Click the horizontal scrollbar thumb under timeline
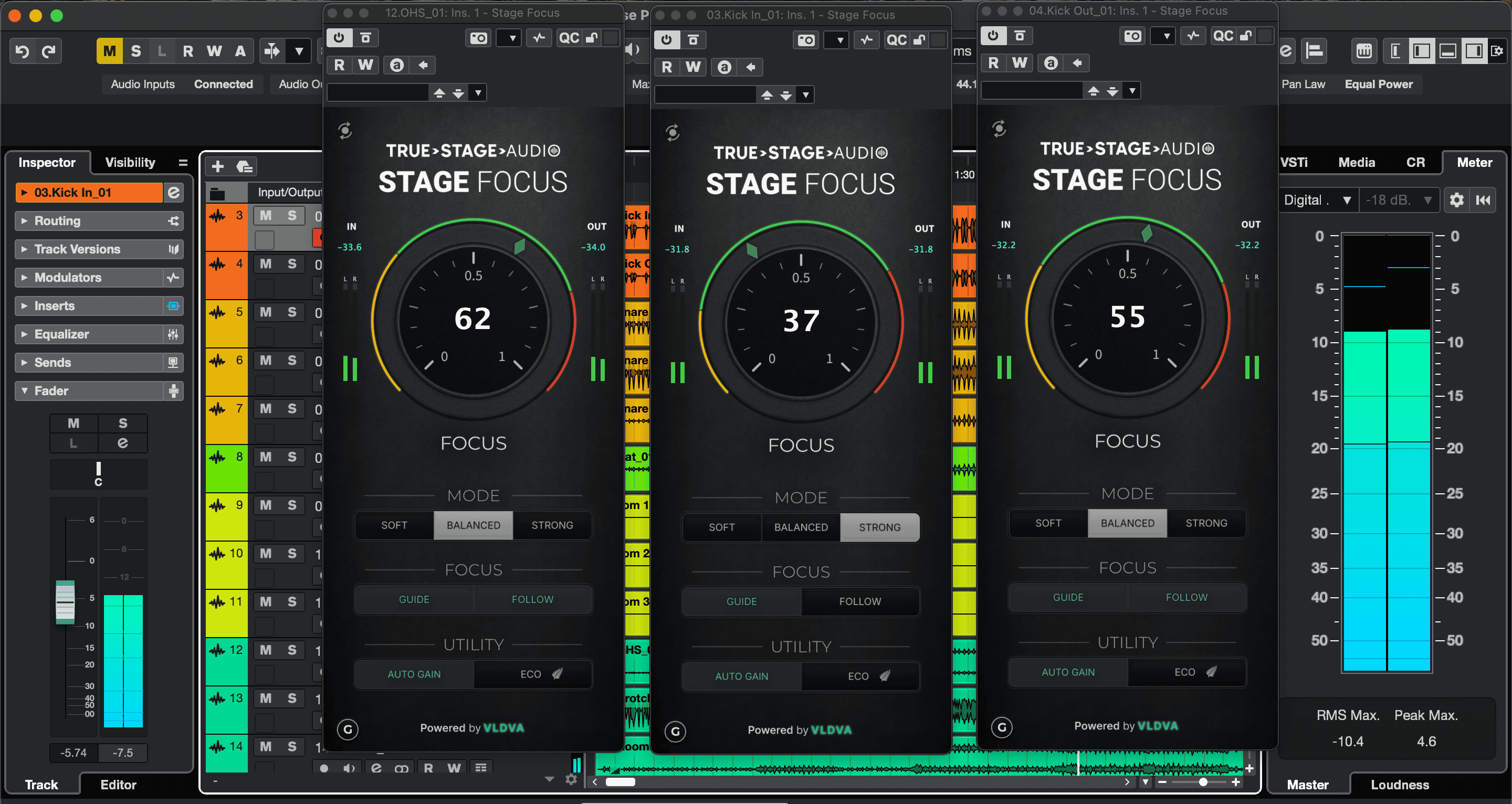Screen dimensions: 1512x804 [x=621, y=782]
